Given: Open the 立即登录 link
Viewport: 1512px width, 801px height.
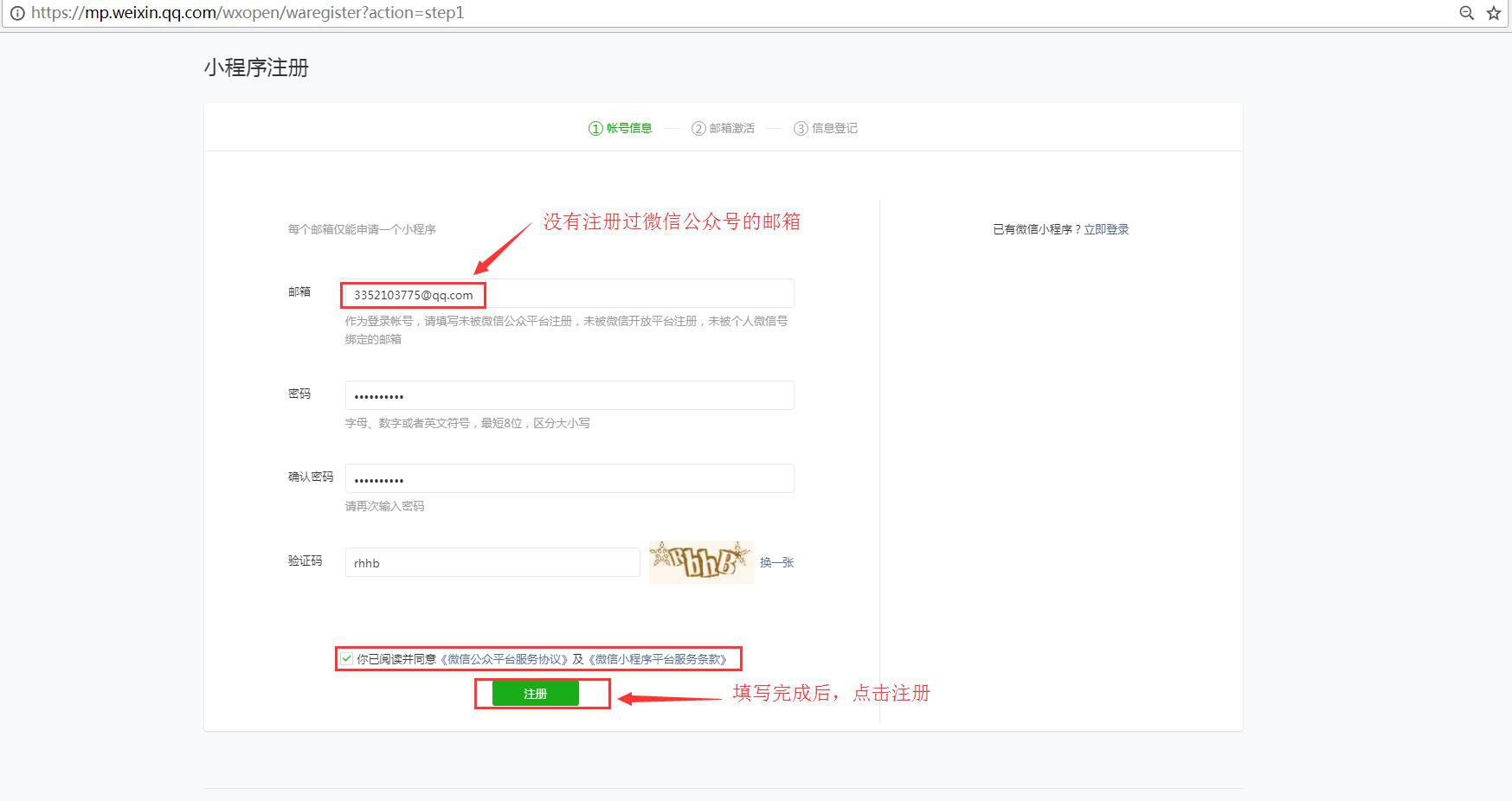Looking at the screenshot, I should coord(1107,228).
